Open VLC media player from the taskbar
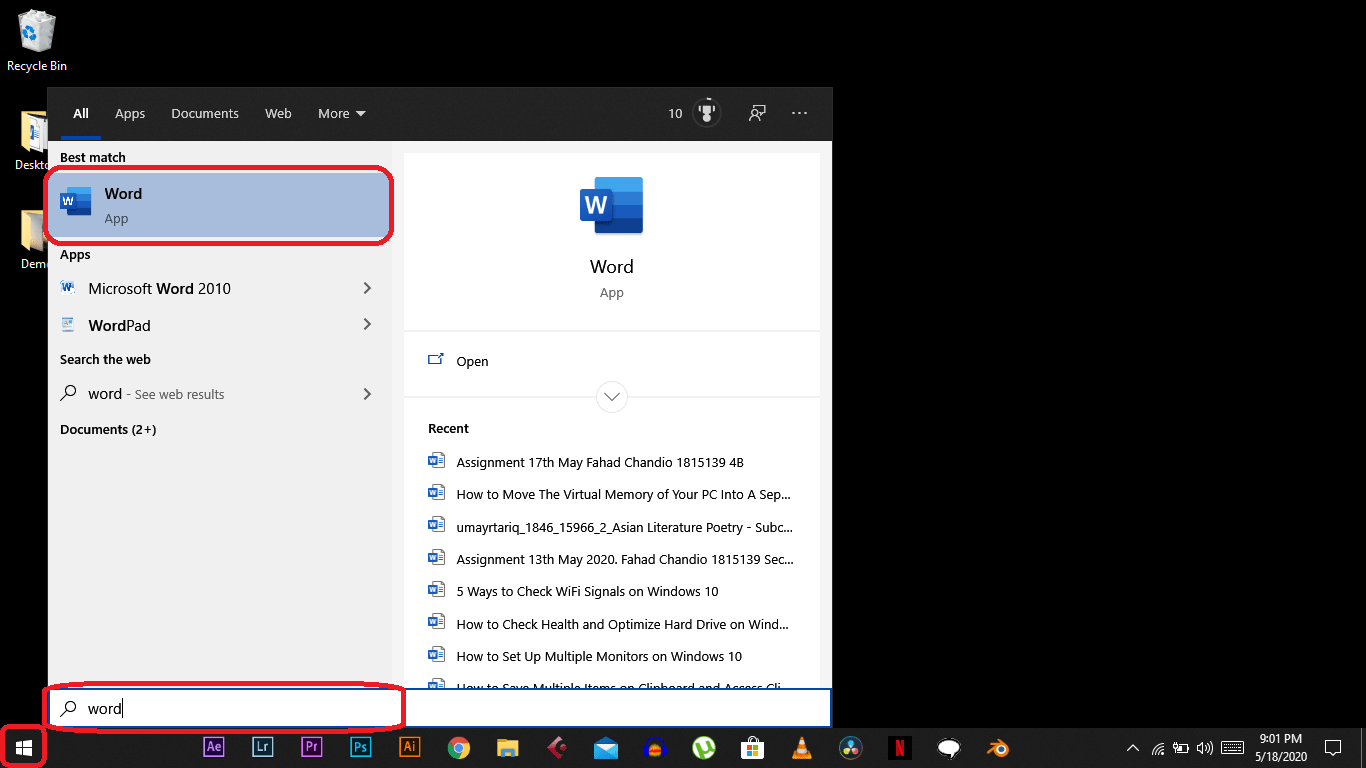Image resolution: width=1366 pixels, height=768 pixels. 801,747
